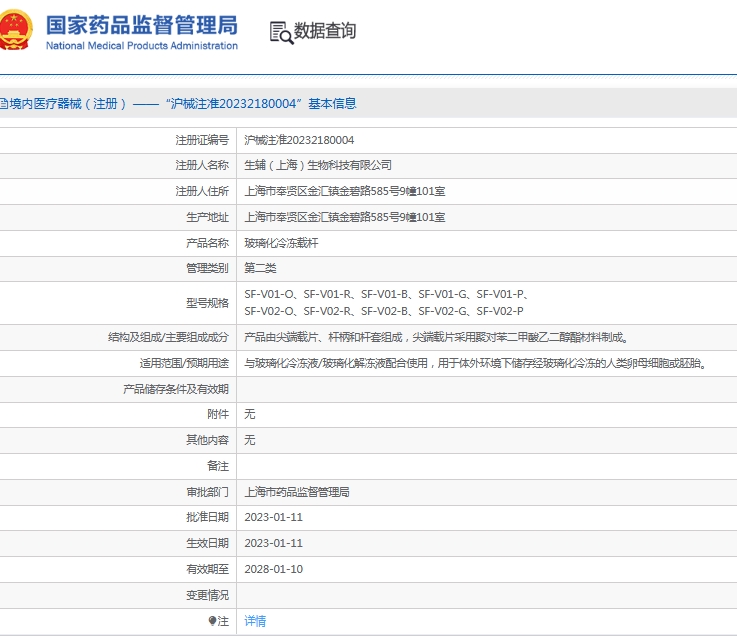This screenshot has width=737, height=639.
Task: Click the 变更情况 label
Action: [207, 595]
